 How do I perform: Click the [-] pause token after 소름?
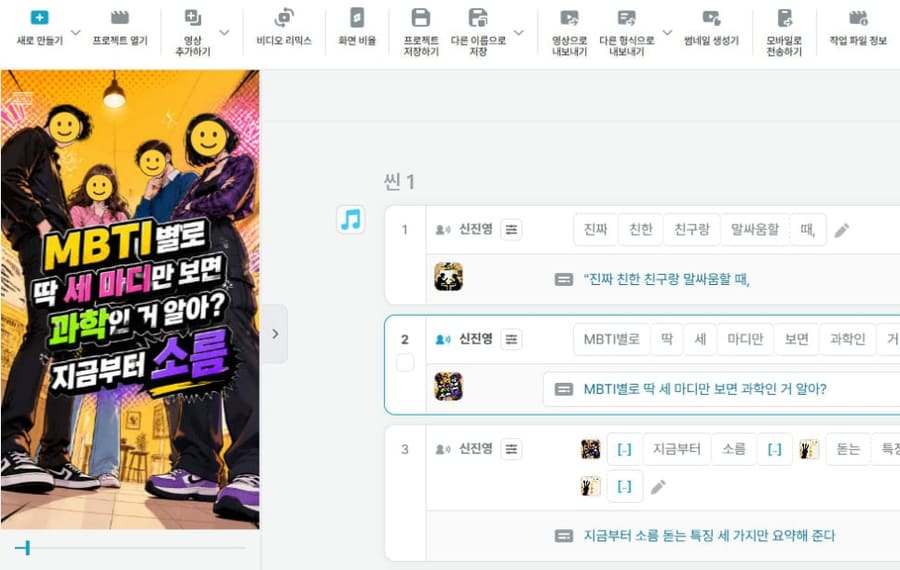[774, 449]
